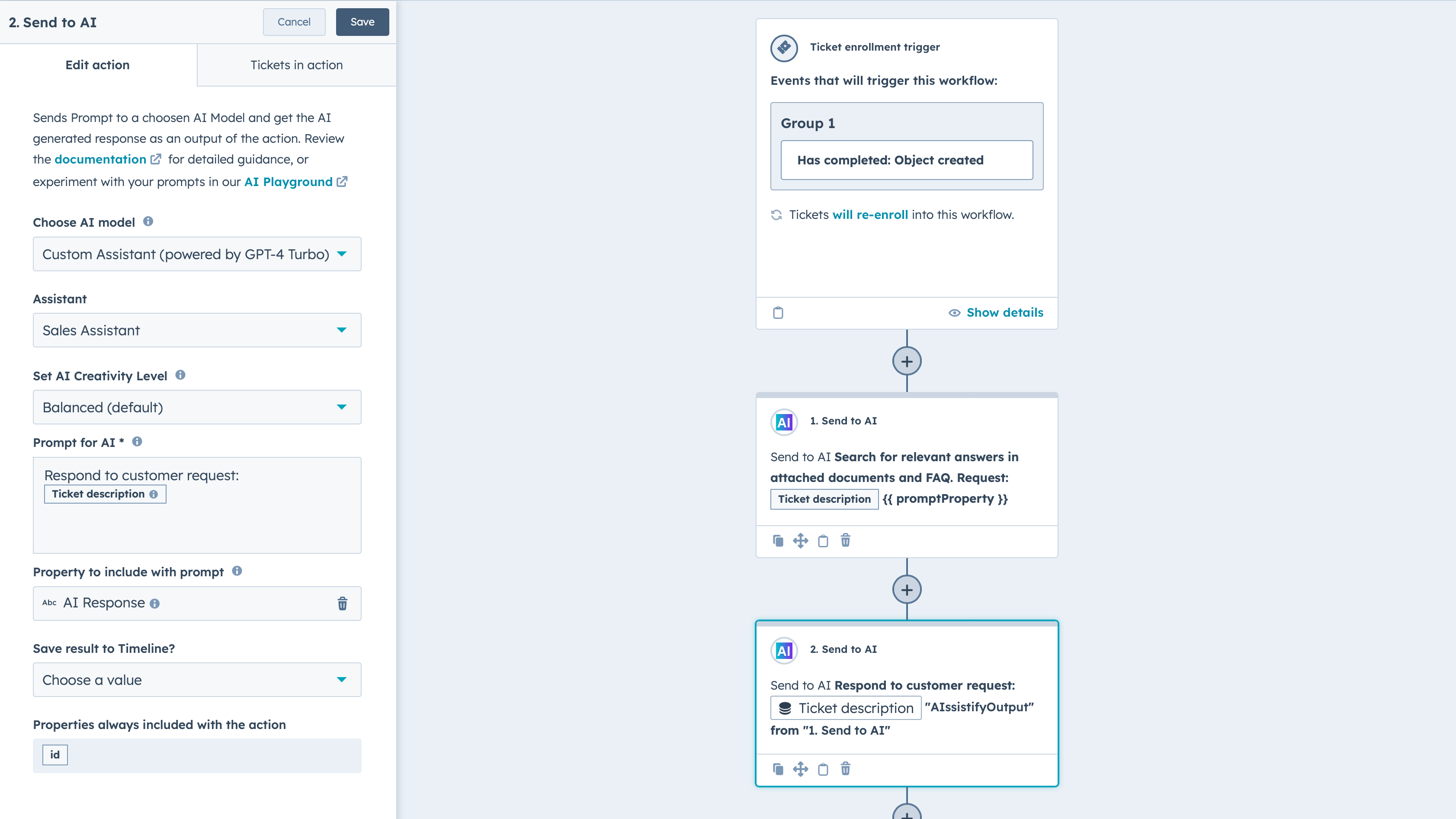
Task: Click the 2. Send to AI card title
Action: tap(843, 649)
